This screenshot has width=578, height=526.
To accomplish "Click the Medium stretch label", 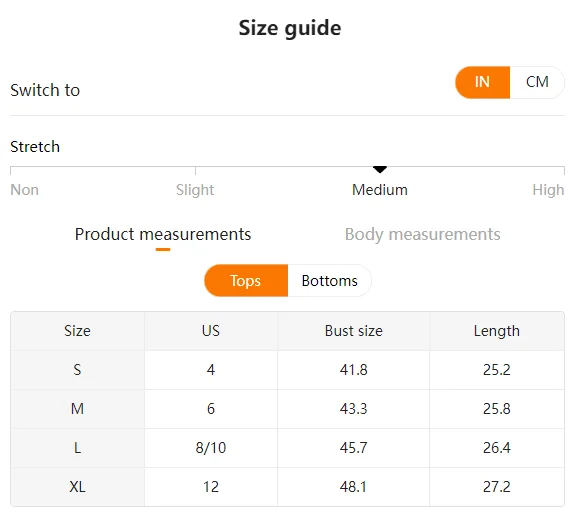I will pos(380,190).
